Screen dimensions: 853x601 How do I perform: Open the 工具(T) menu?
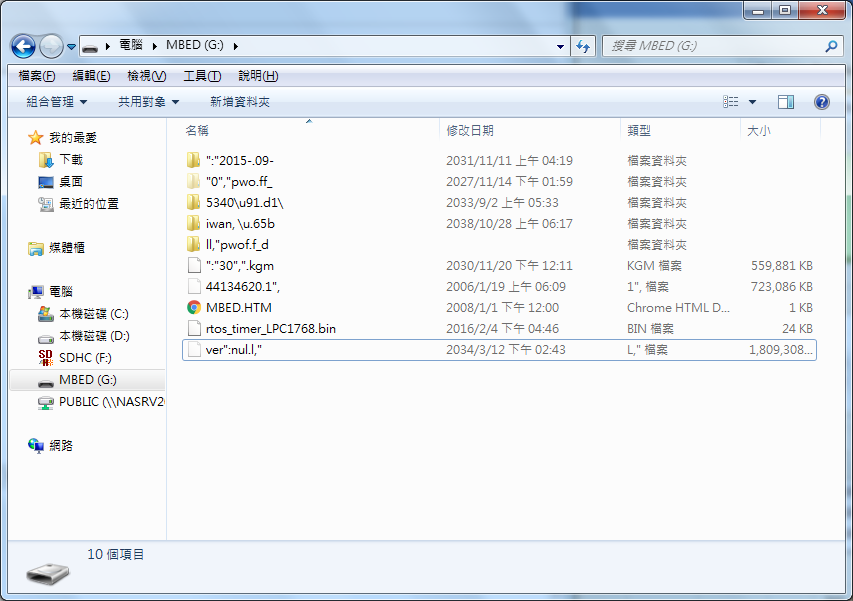point(201,76)
